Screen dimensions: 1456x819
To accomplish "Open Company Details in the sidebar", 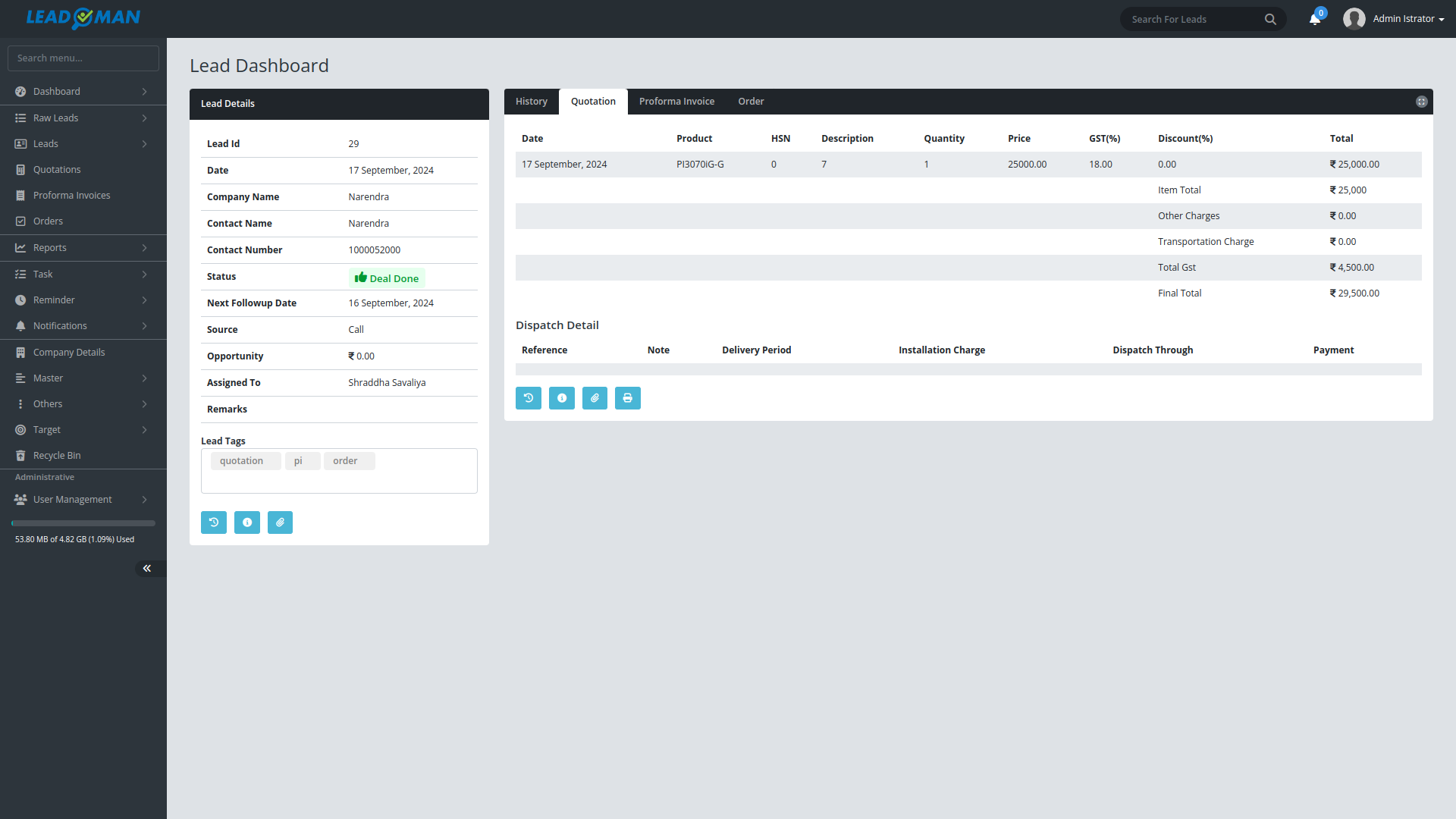I will tap(83, 353).
